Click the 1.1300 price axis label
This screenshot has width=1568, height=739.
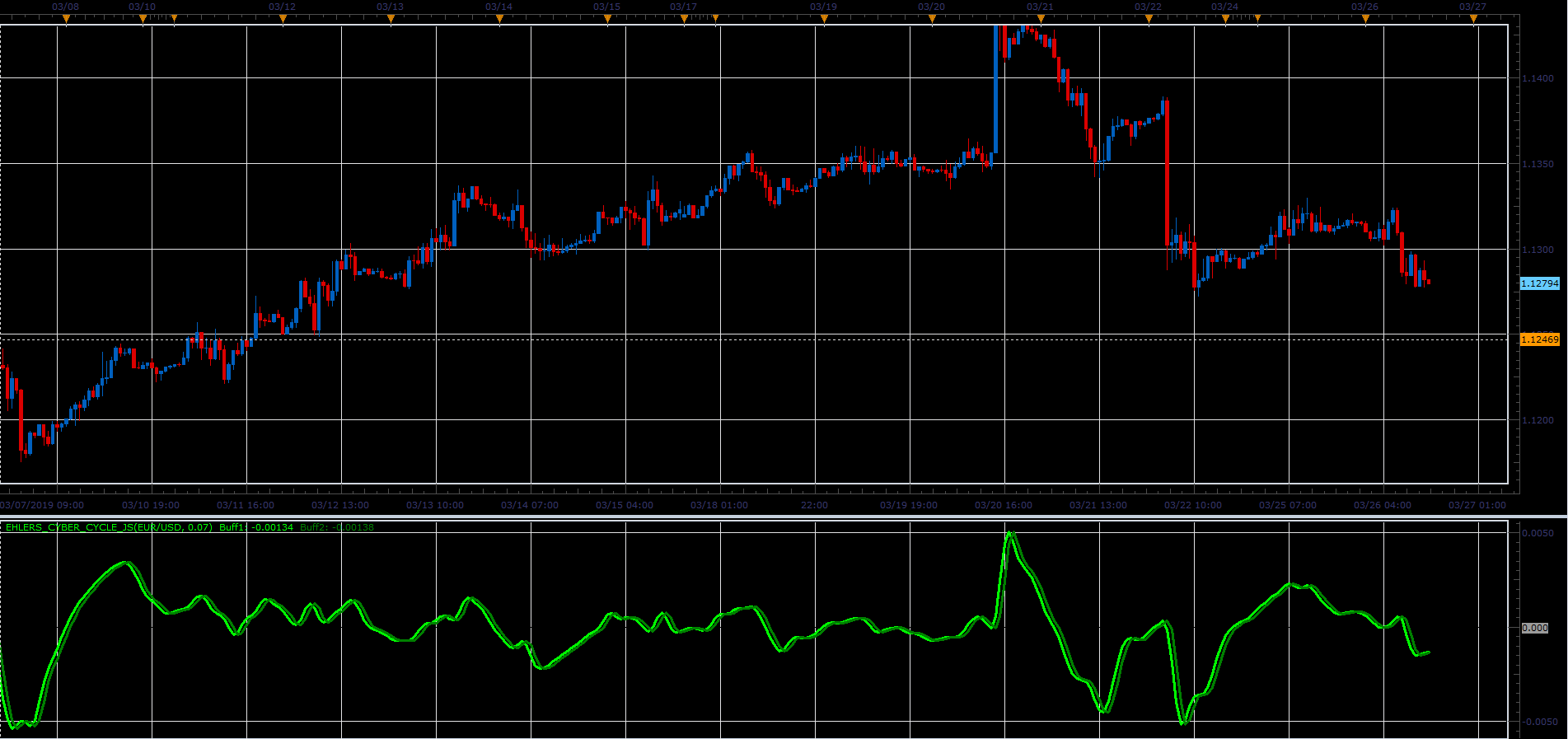click(x=1538, y=250)
